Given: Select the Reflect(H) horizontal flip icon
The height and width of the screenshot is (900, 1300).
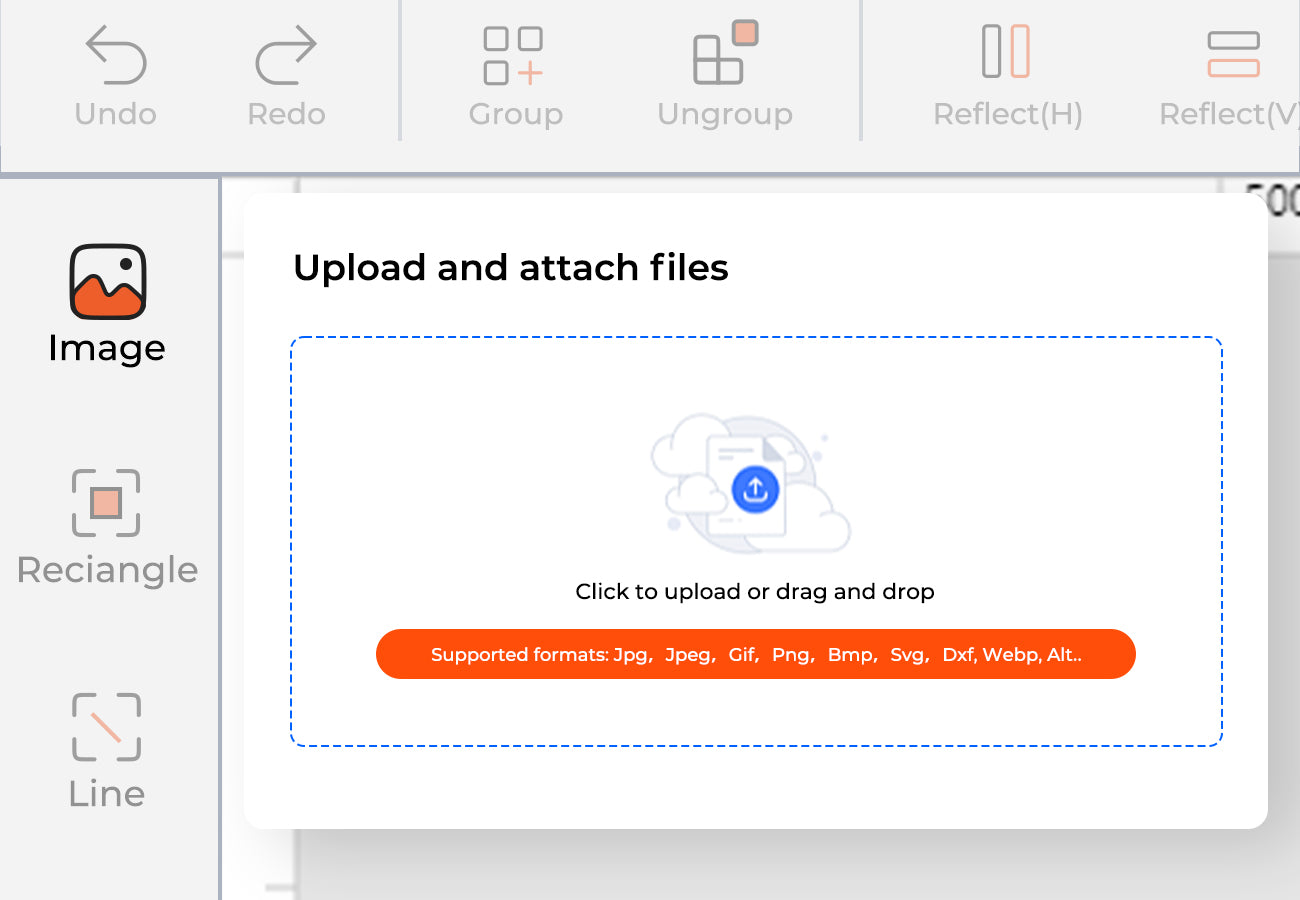Looking at the screenshot, I should (x=1006, y=52).
